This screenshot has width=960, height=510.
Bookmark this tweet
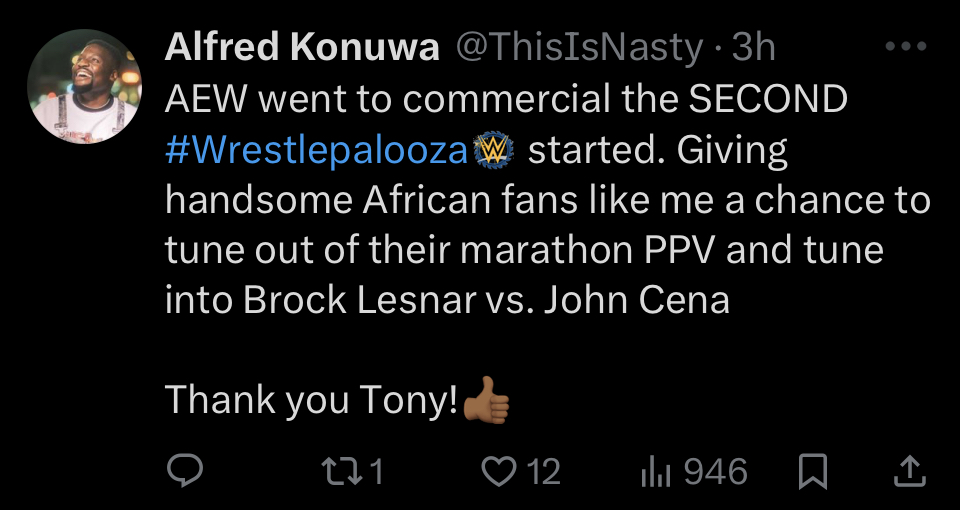[815, 471]
